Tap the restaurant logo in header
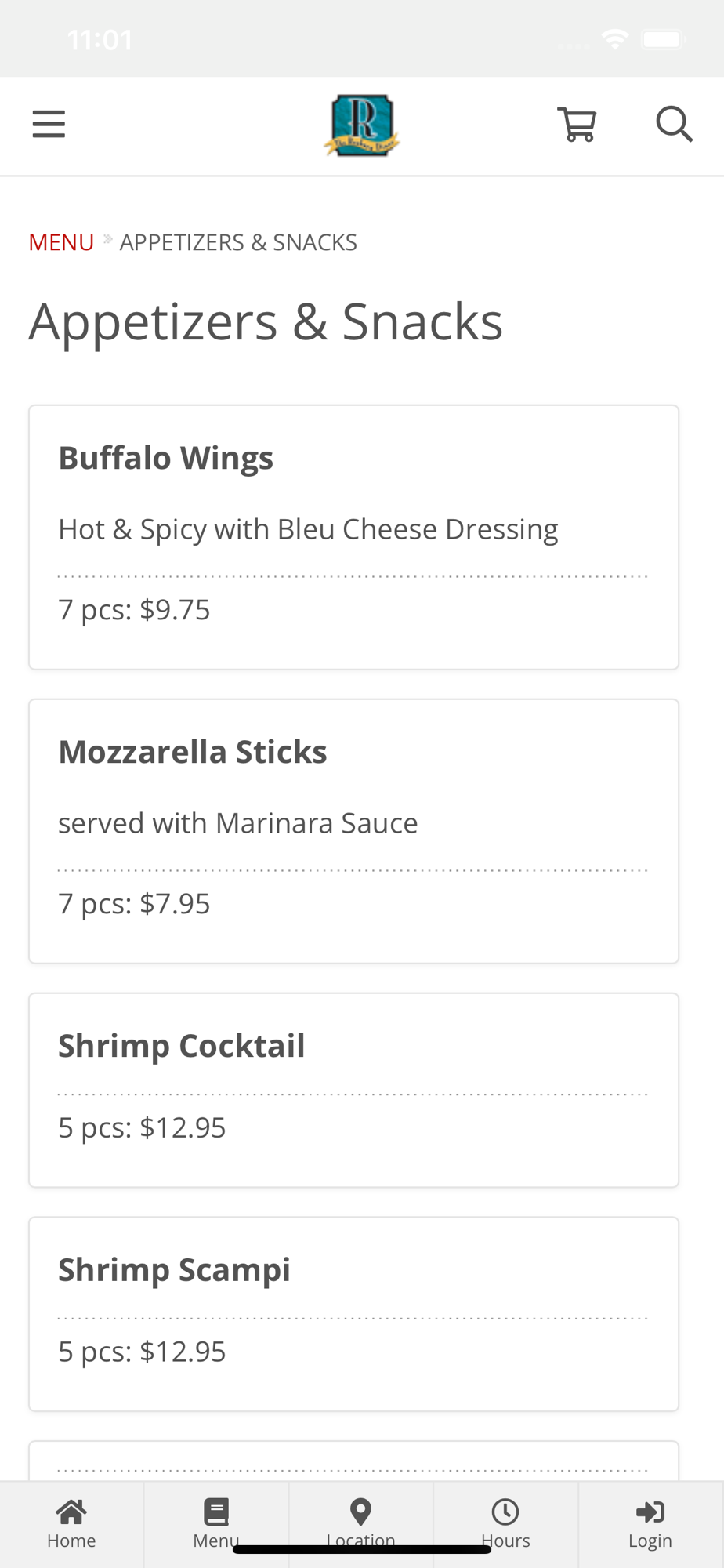This screenshot has height=1568, width=724. pos(362,125)
